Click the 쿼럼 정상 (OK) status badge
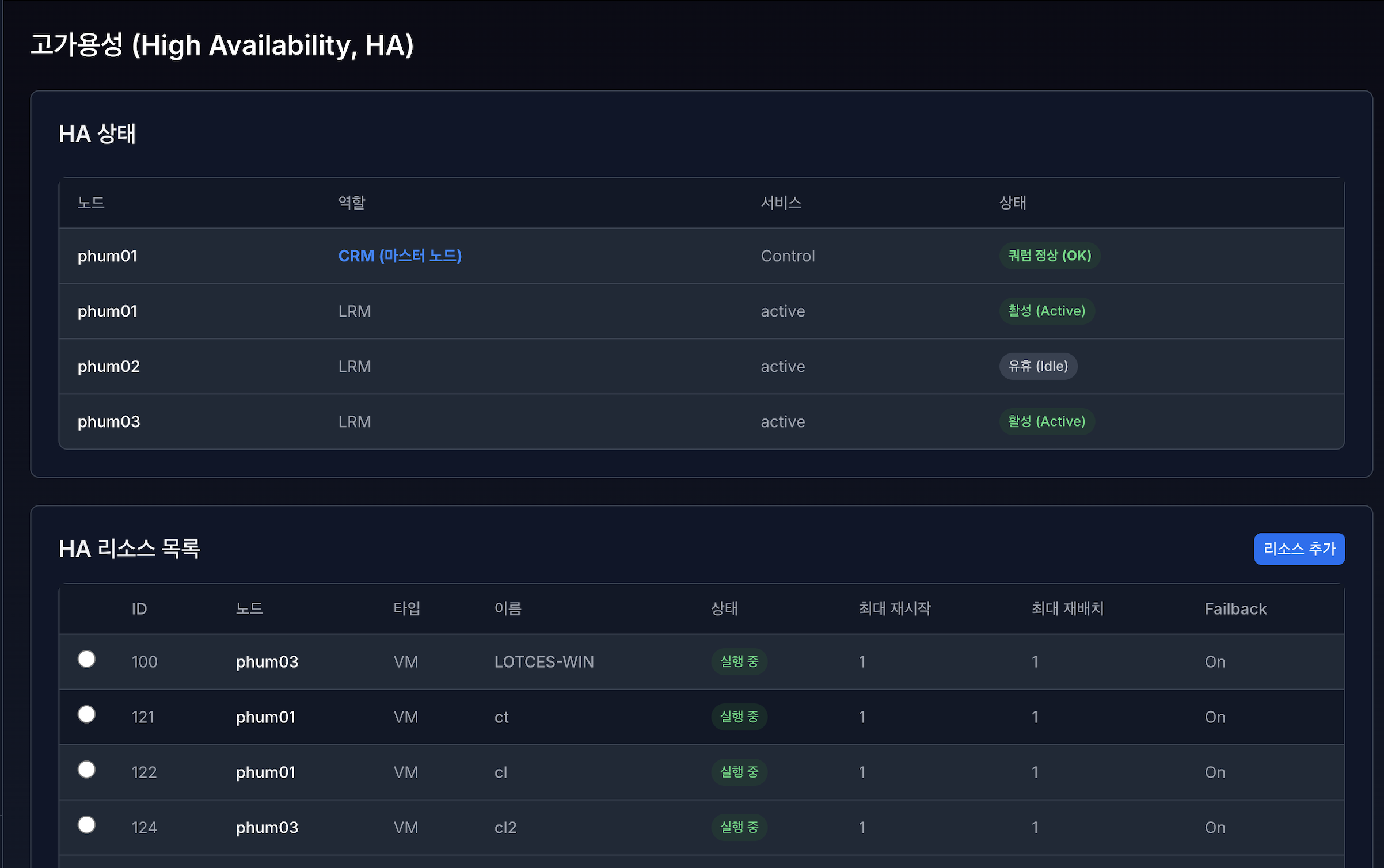The image size is (1384, 868). 1049,256
